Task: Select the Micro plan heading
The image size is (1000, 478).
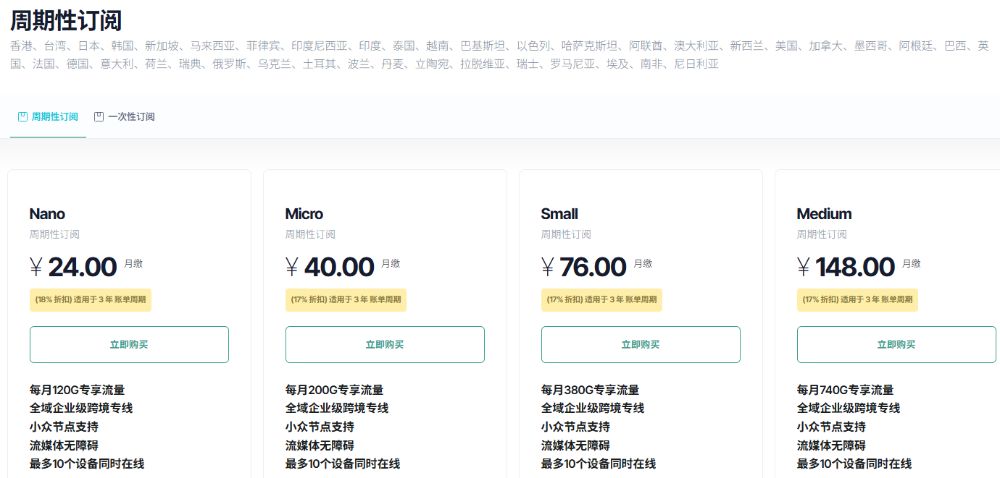Action: 304,214
